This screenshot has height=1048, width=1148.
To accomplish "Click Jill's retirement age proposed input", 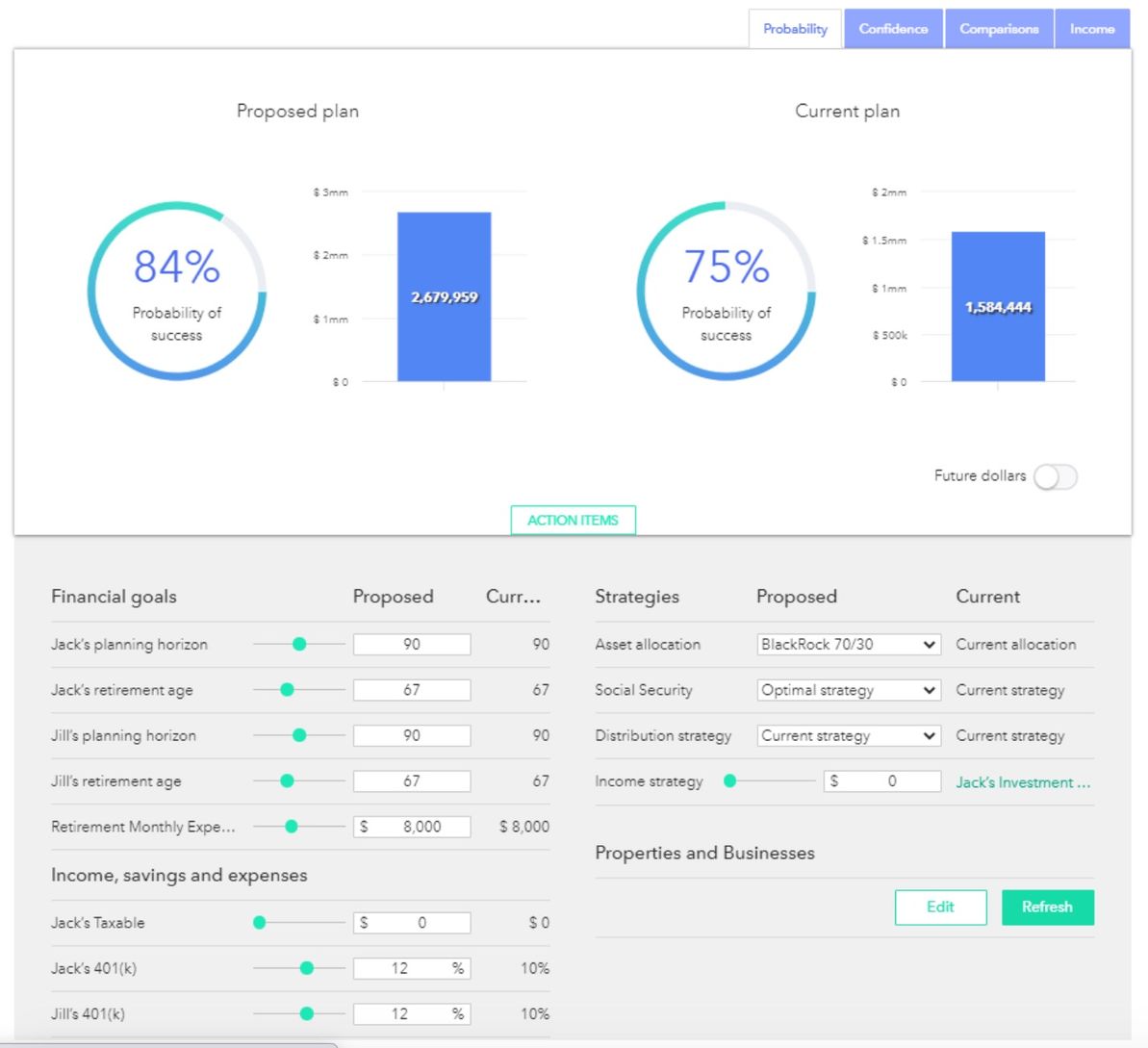I will [x=412, y=780].
